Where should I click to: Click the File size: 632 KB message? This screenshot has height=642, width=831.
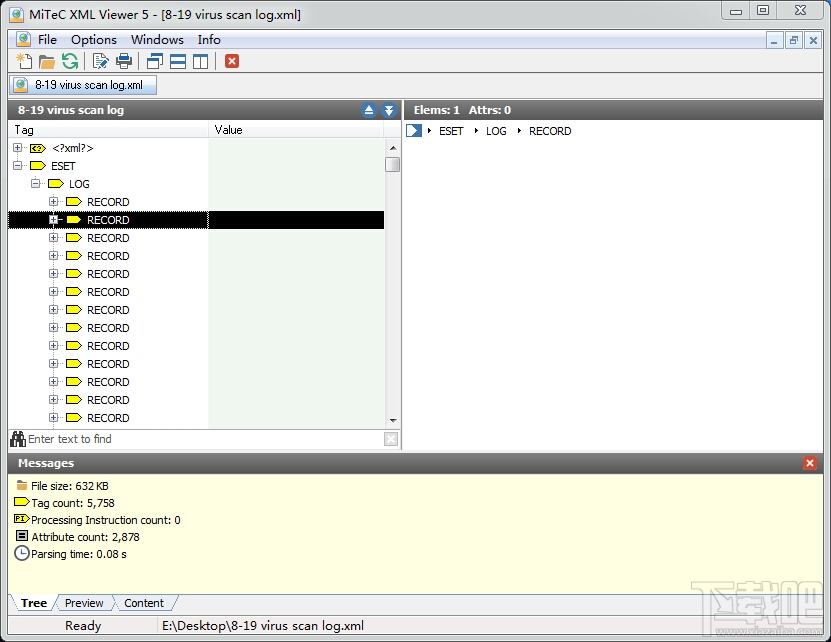coord(69,486)
